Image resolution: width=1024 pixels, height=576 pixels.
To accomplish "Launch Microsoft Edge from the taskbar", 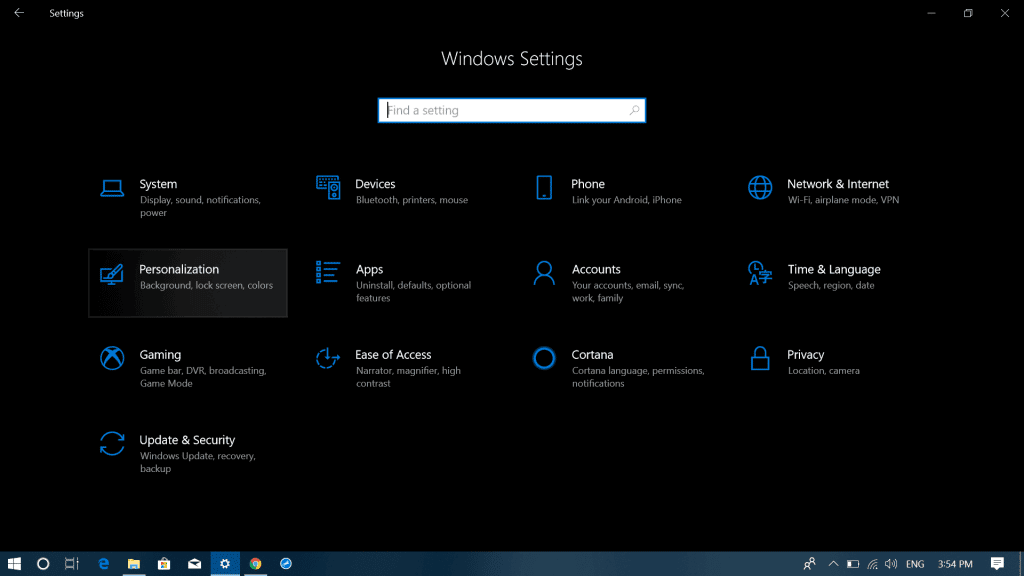I will 103,564.
